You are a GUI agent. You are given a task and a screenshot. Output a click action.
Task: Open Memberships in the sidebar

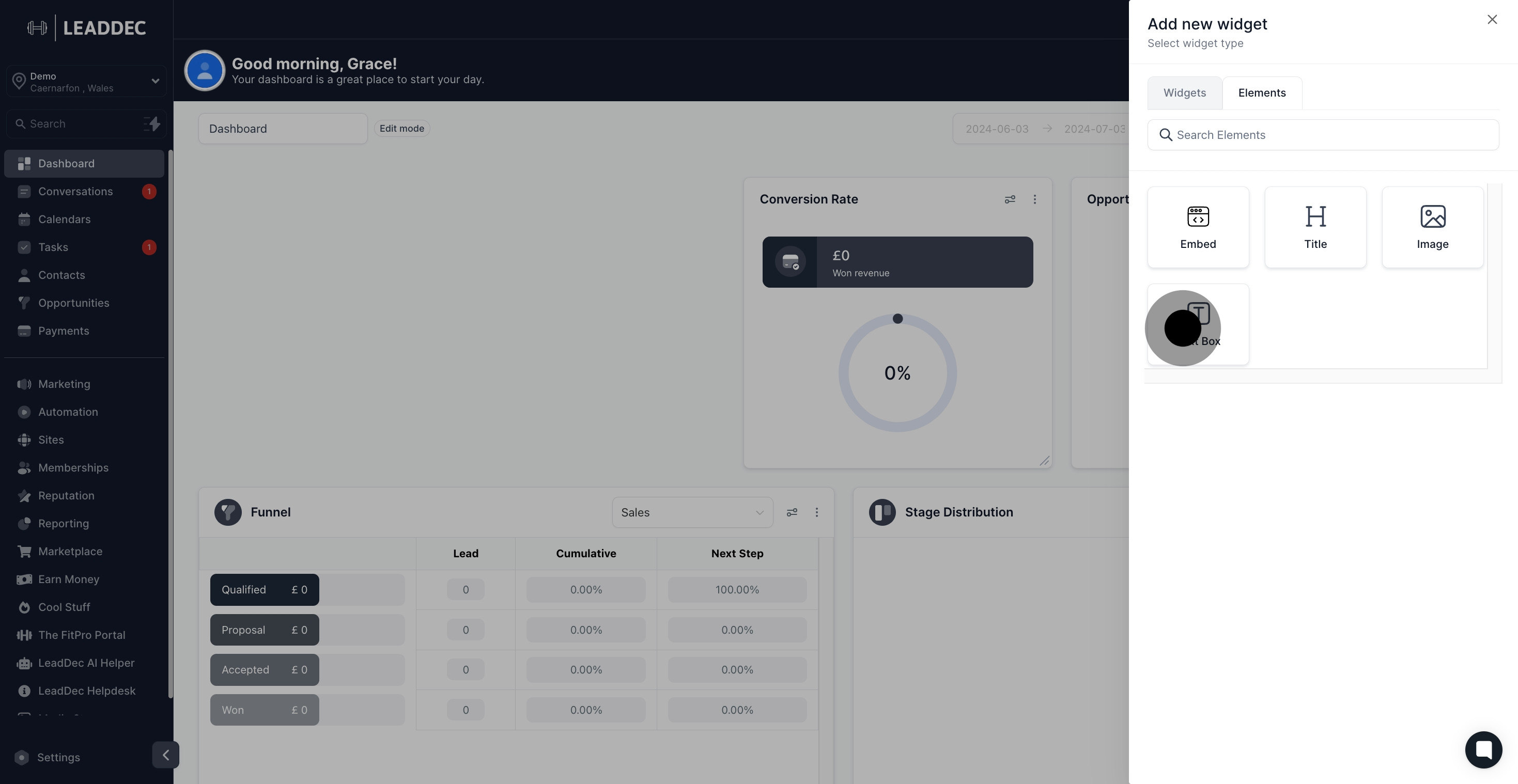(x=84, y=468)
